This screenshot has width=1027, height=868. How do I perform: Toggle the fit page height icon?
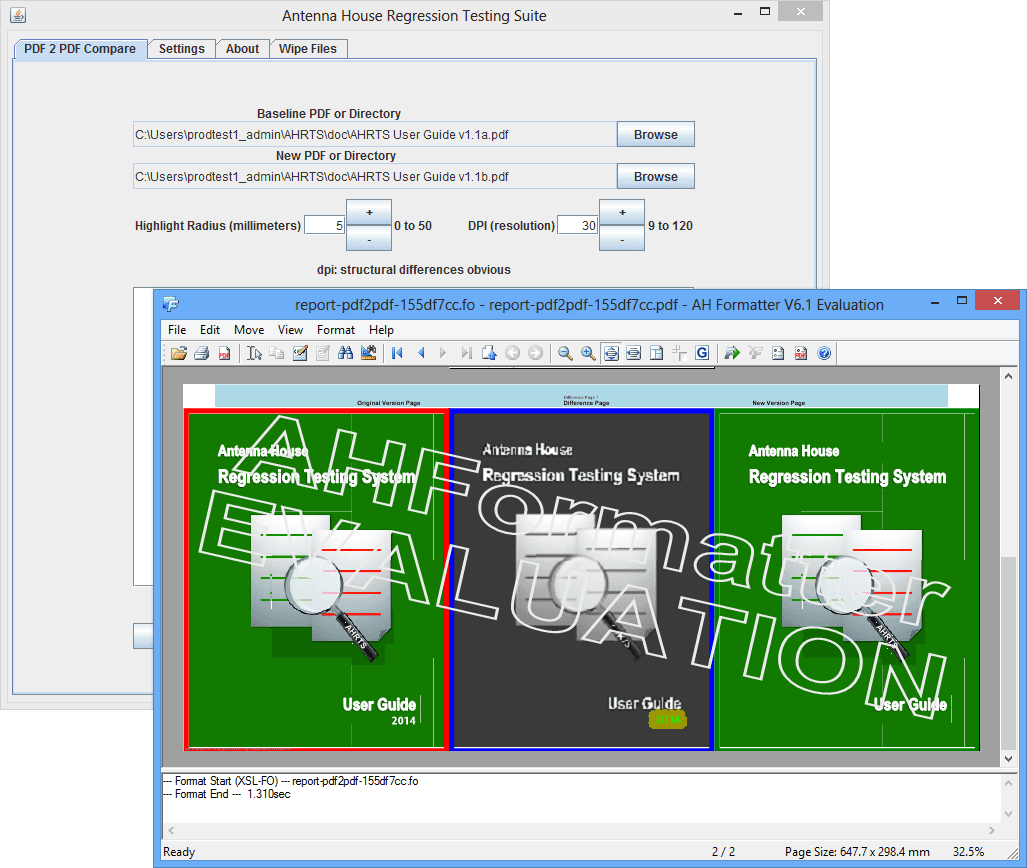(x=611, y=353)
